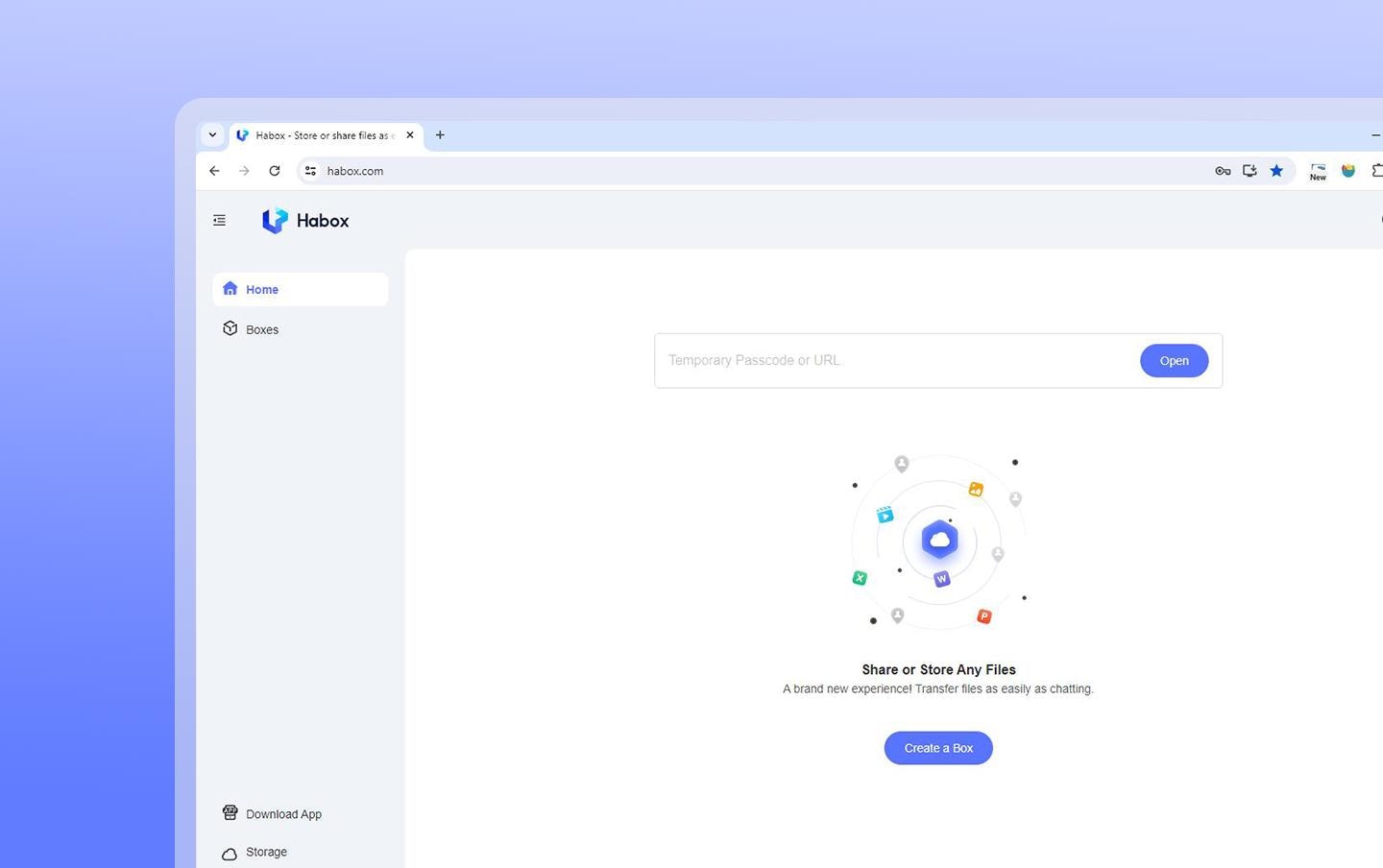This screenshot has width=1383, height=868.
Task: Go back with browser back arrow
Action: coord(214,171)
